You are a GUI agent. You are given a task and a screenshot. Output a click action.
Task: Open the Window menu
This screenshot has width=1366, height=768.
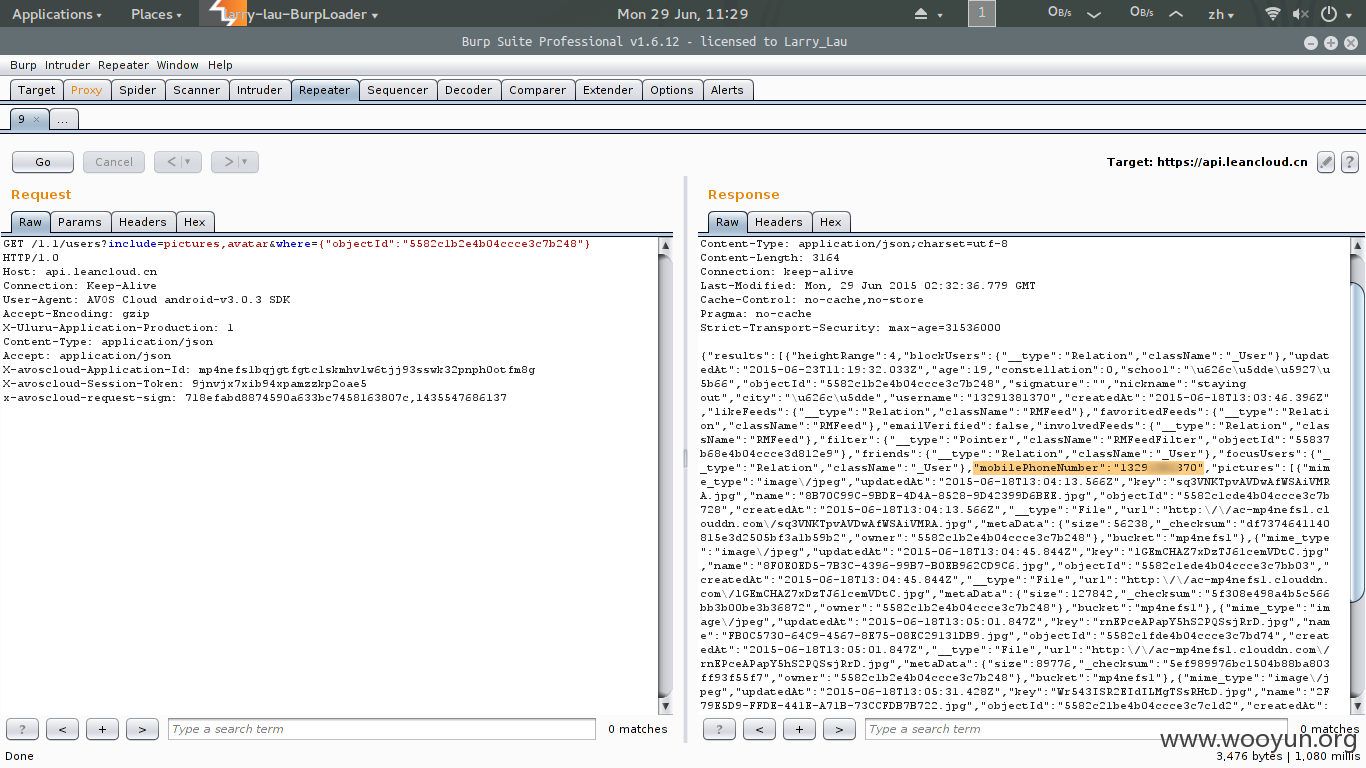(178, 65)
